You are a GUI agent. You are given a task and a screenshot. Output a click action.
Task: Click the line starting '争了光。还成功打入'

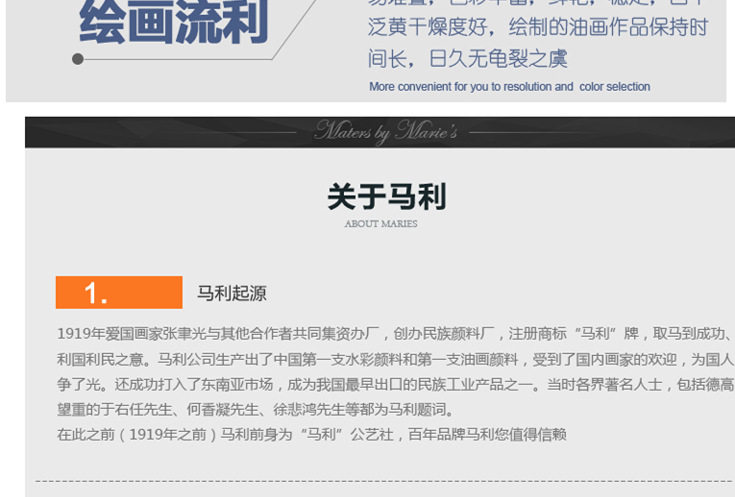[x=395, y=385]
